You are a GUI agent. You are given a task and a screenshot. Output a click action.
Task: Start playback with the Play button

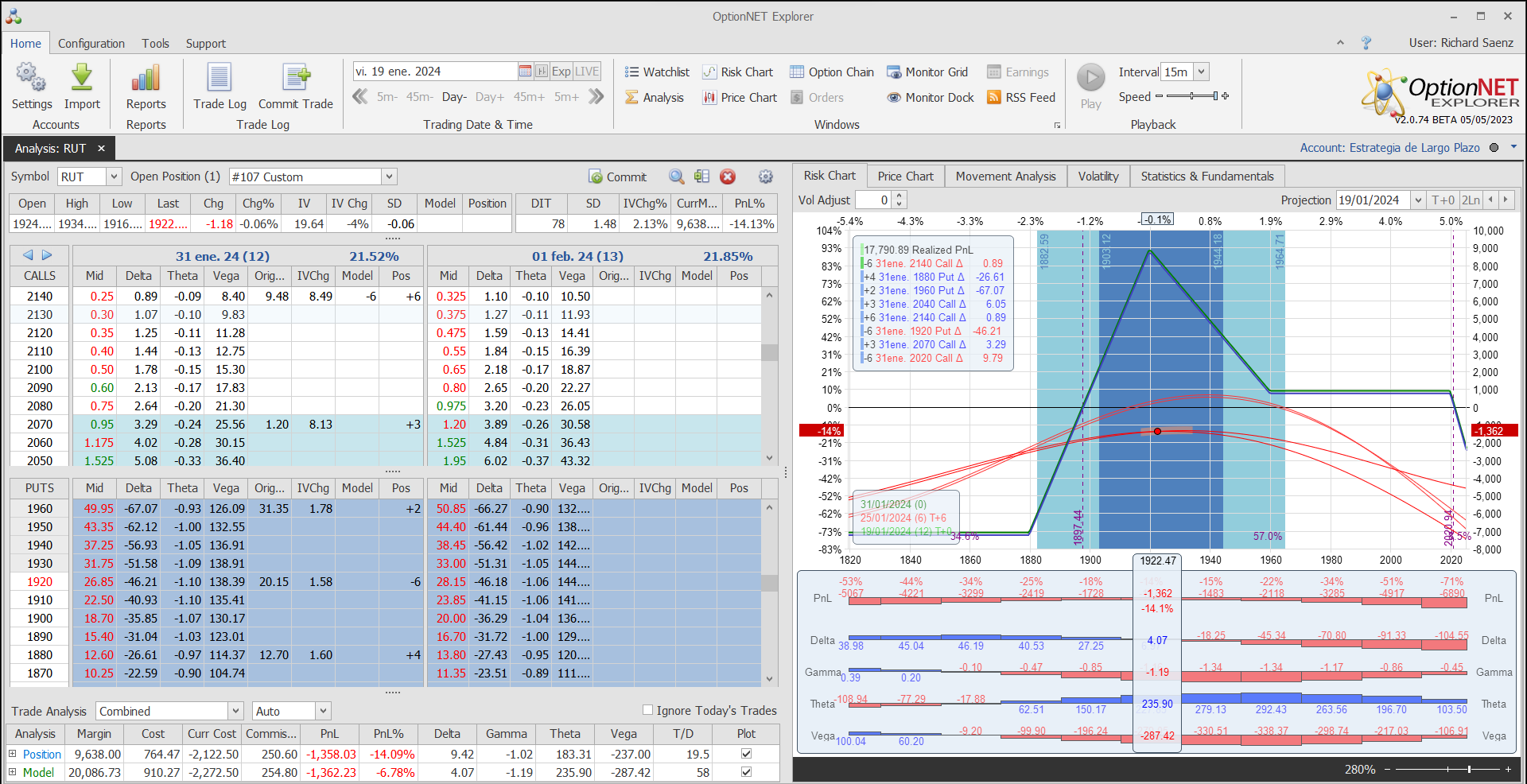1091,78
